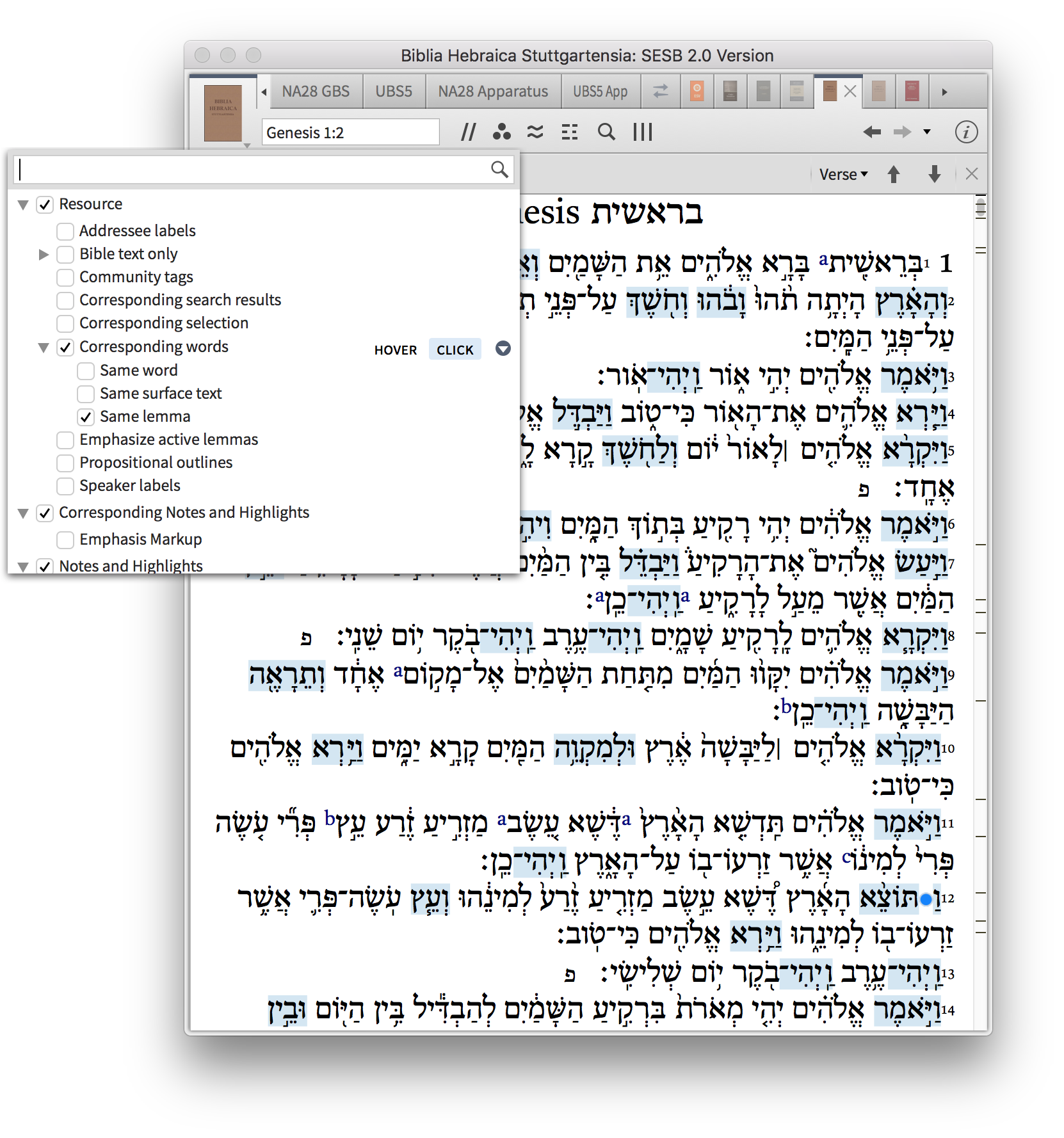Toggle Corresponding Notes and Highlights checkbox
Viewport: 1064px width, 1138px height.
coord(44,513)
